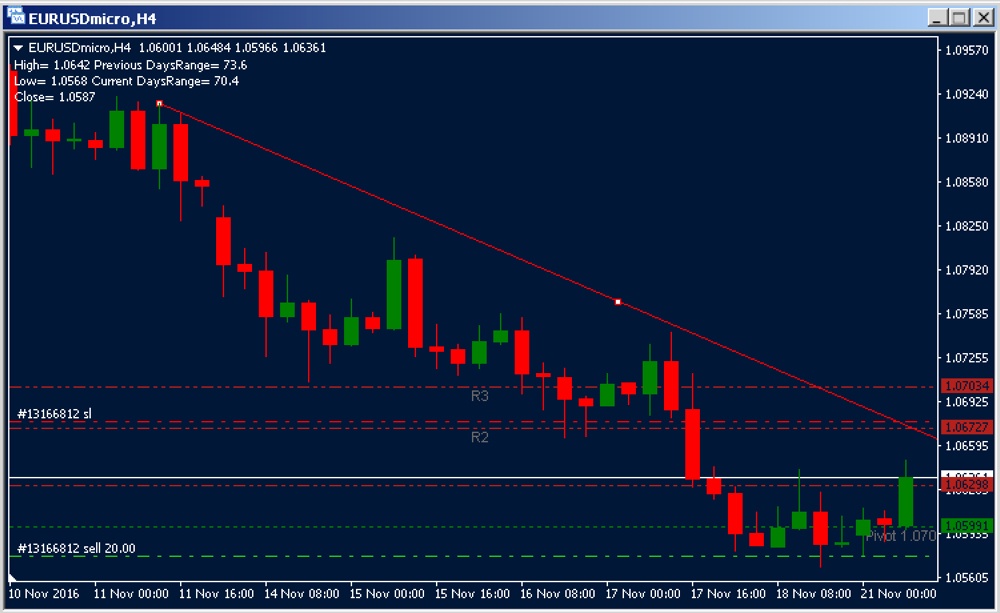The image size is (1000, 613).
Task: Click the 1.06727 red price tag
Action: click(x=966, y=426)
